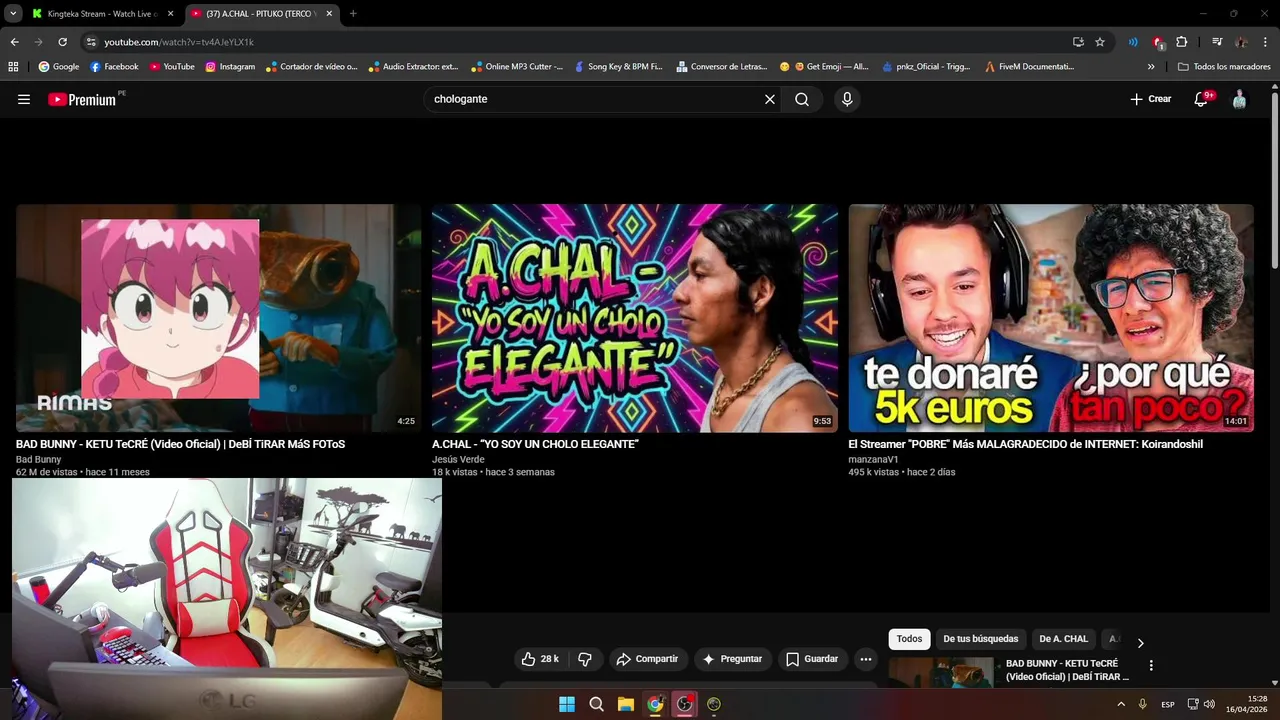Open Facebook bookmark
The width and height of the screenshot is (1280, 720).
114,67
